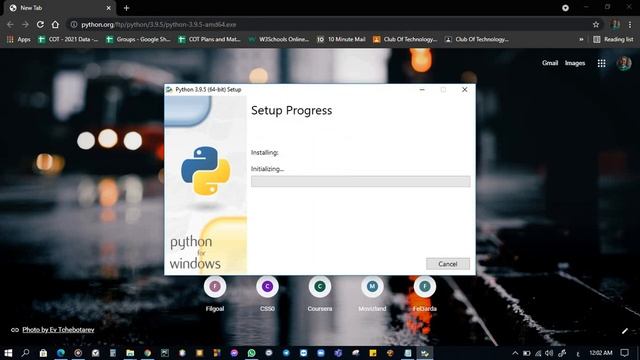Open Photo by Ev Tchebotarev link
The height and width of the screenshot is (360, 640).
point(58,329)
